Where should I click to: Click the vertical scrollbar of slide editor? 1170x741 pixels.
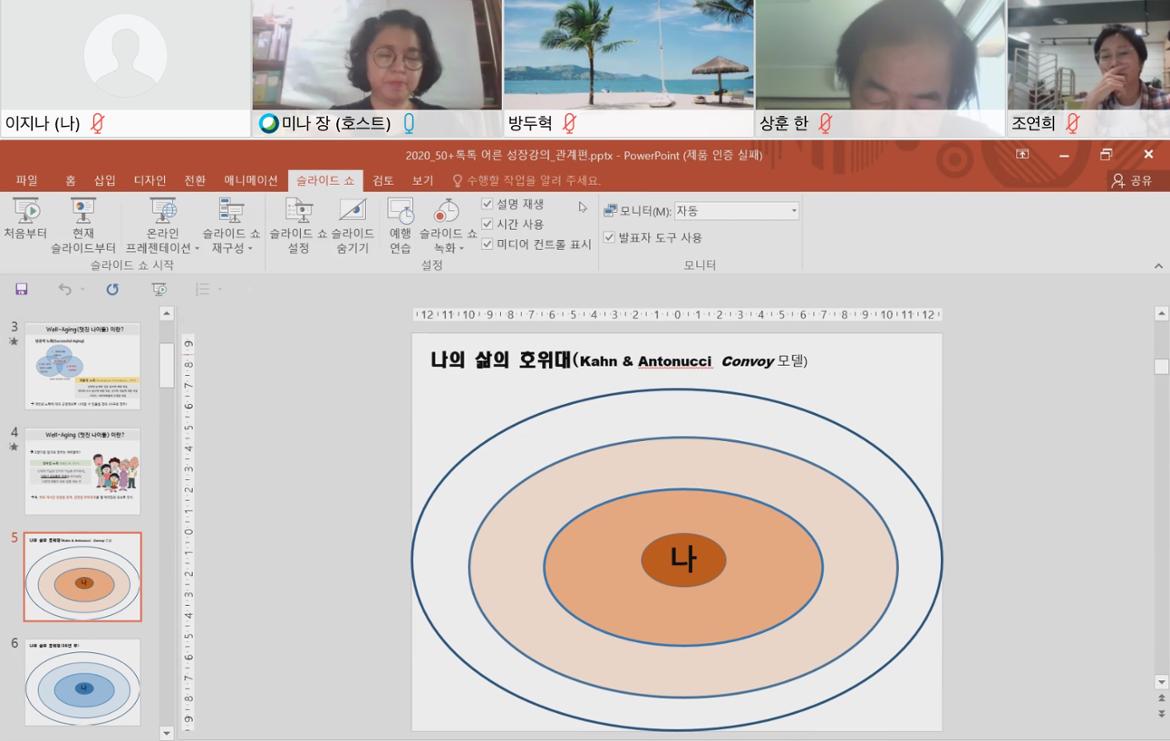point(1161,500)
